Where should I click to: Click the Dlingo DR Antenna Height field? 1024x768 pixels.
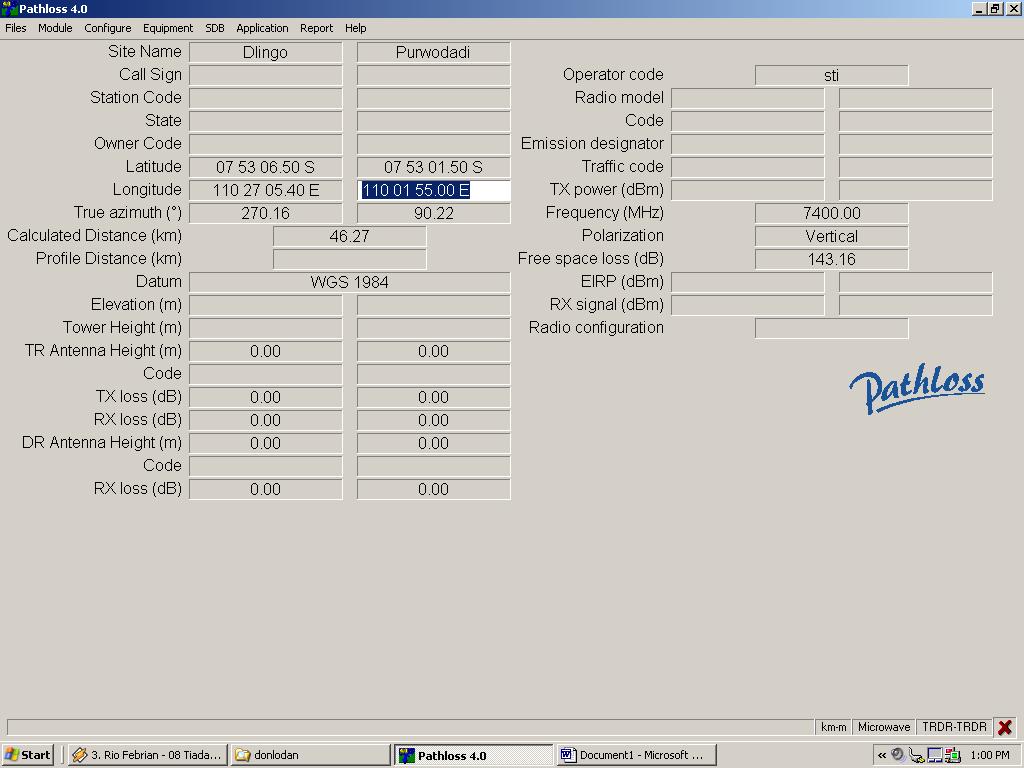265,443
